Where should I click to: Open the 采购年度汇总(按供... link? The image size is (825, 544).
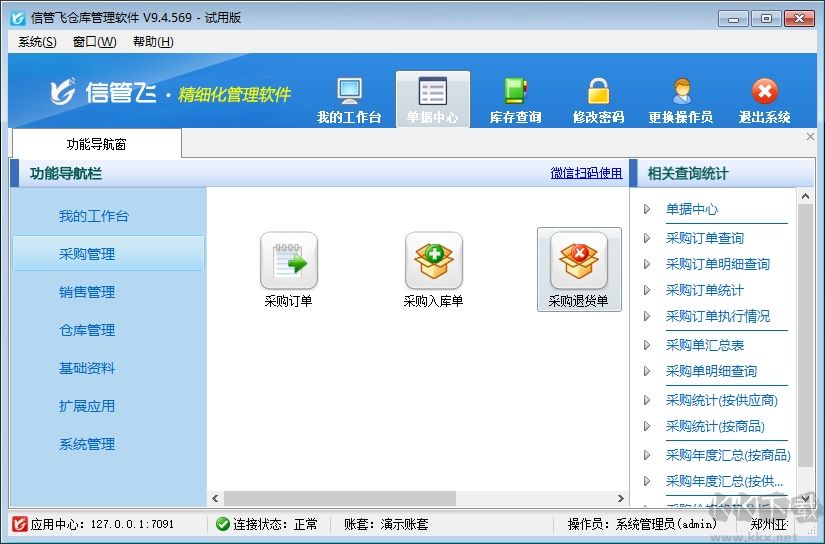(x=724, y=481)
